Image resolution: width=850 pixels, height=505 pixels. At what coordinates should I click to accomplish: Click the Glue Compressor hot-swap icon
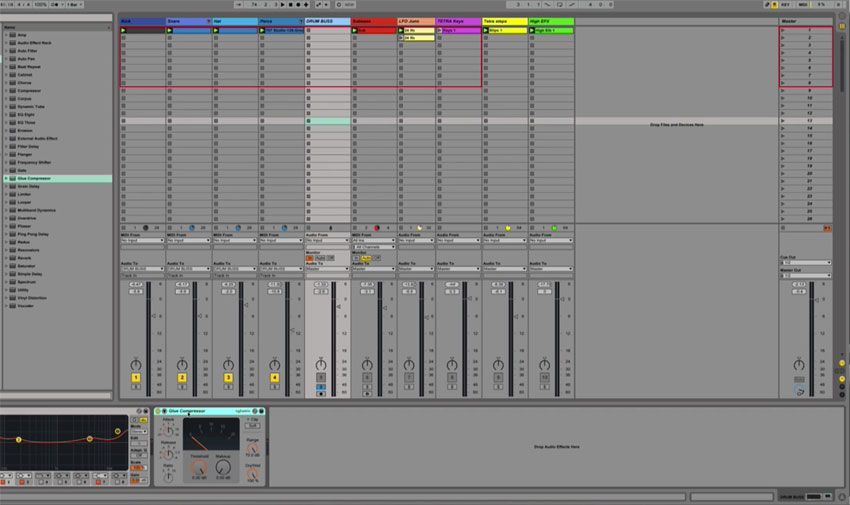(x=255, y=411)
